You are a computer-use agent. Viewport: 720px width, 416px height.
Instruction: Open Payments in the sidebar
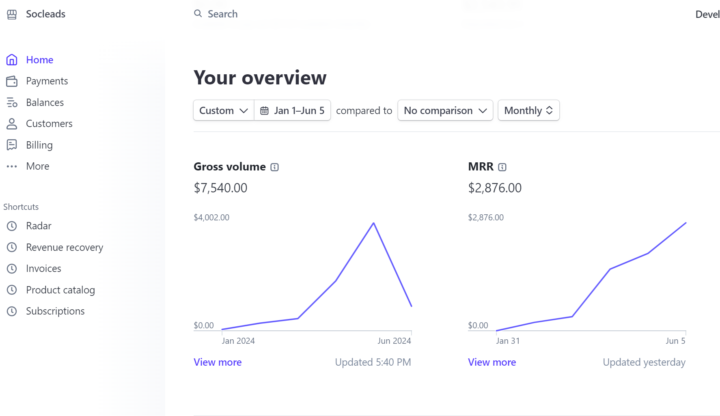47,81
